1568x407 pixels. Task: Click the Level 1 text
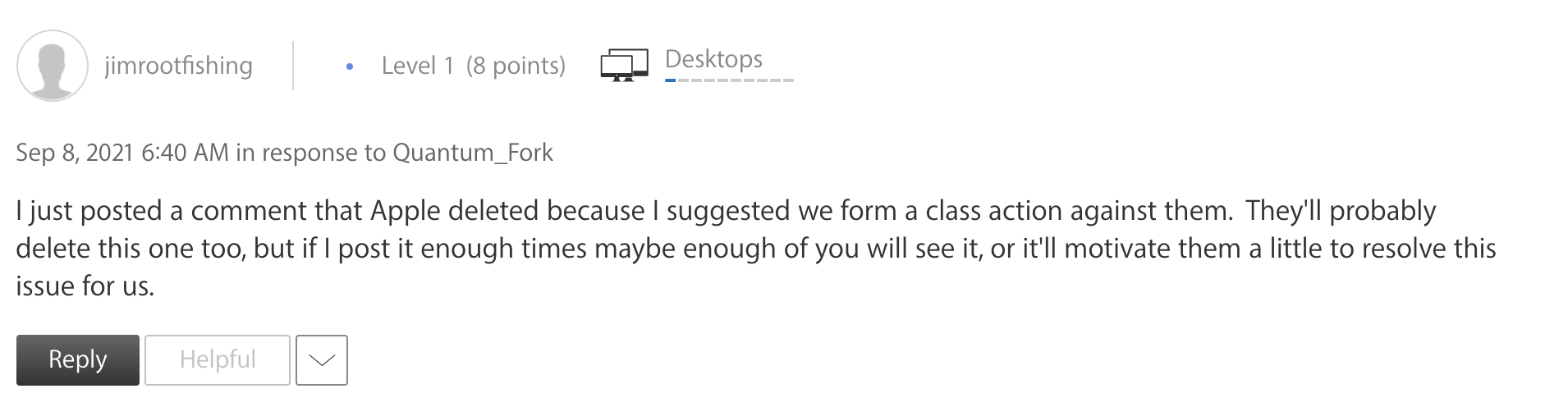[x=417, y=66]
